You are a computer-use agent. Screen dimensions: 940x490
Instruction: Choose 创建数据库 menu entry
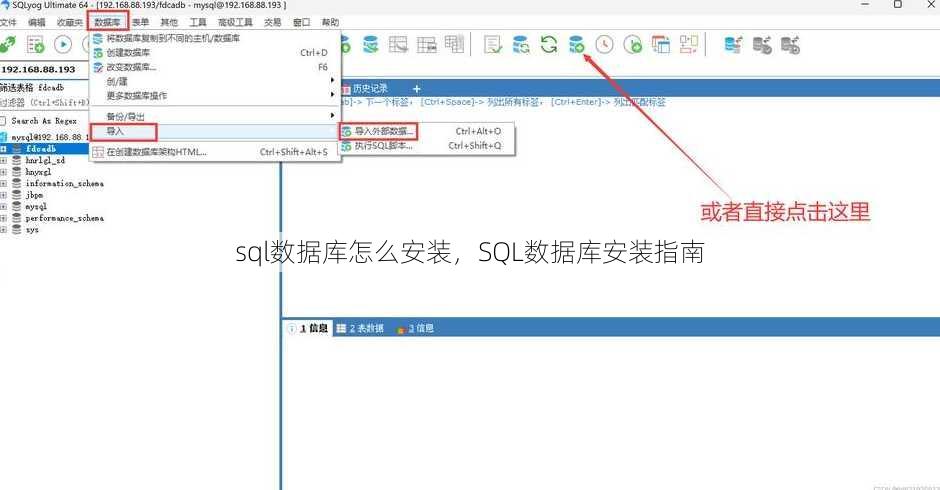[x=215, y=53]
